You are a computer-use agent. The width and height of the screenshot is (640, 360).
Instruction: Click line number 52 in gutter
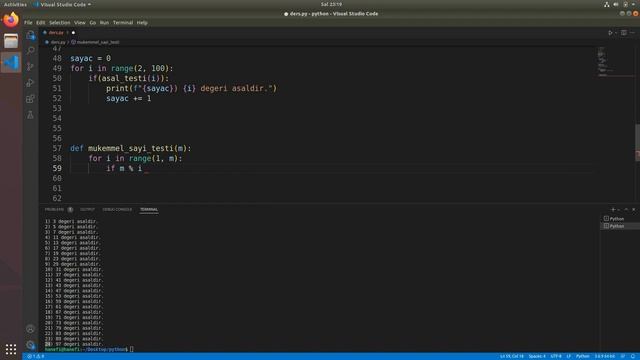point(57,98)
